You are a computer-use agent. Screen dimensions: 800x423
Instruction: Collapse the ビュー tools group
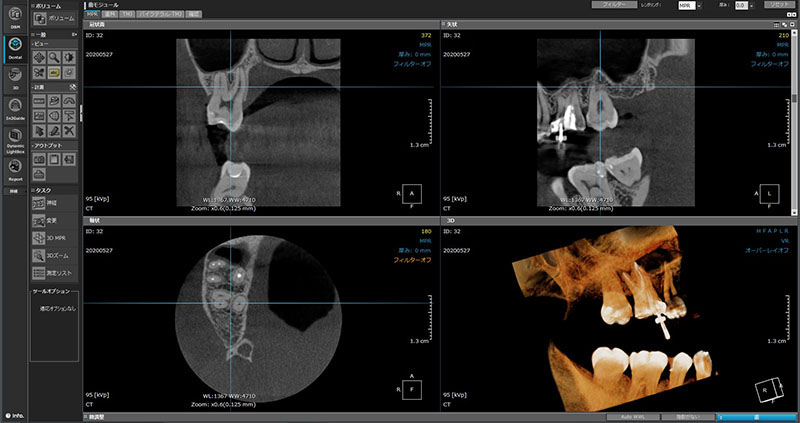point(33,44)
